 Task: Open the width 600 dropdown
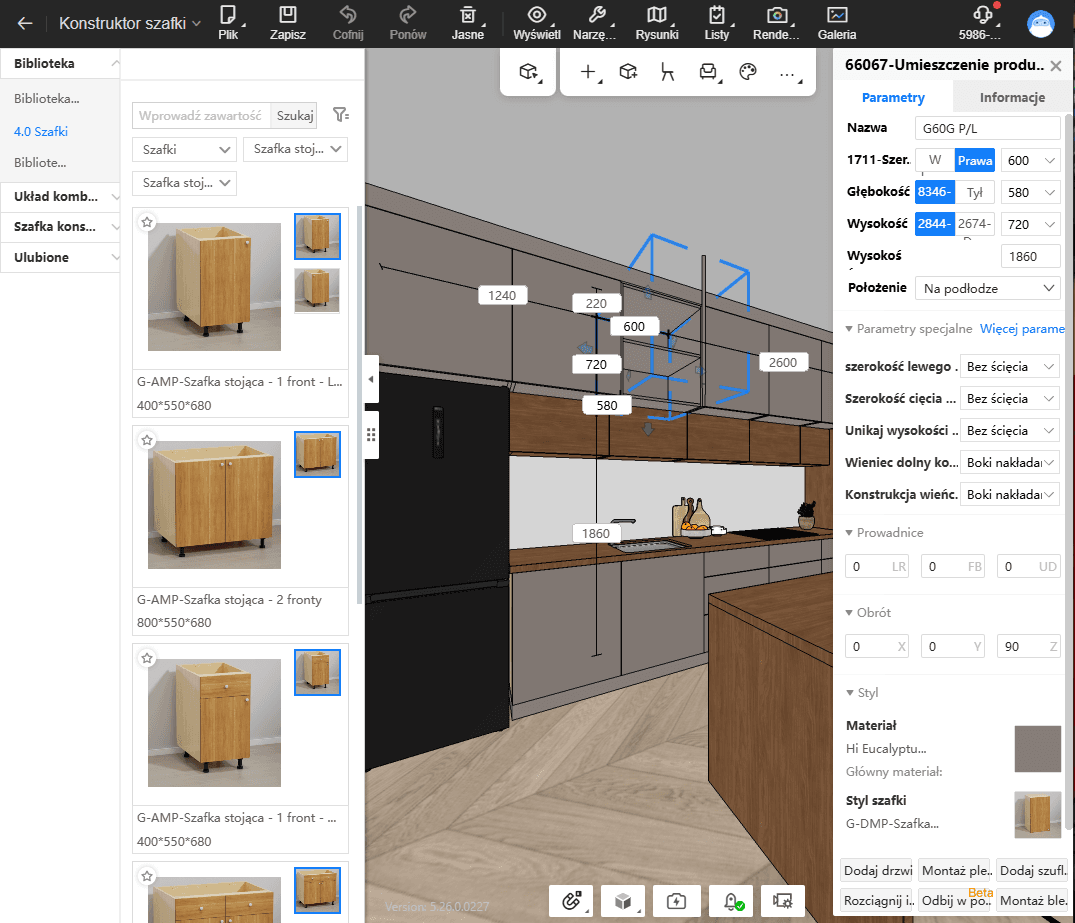coord(1030,160)
